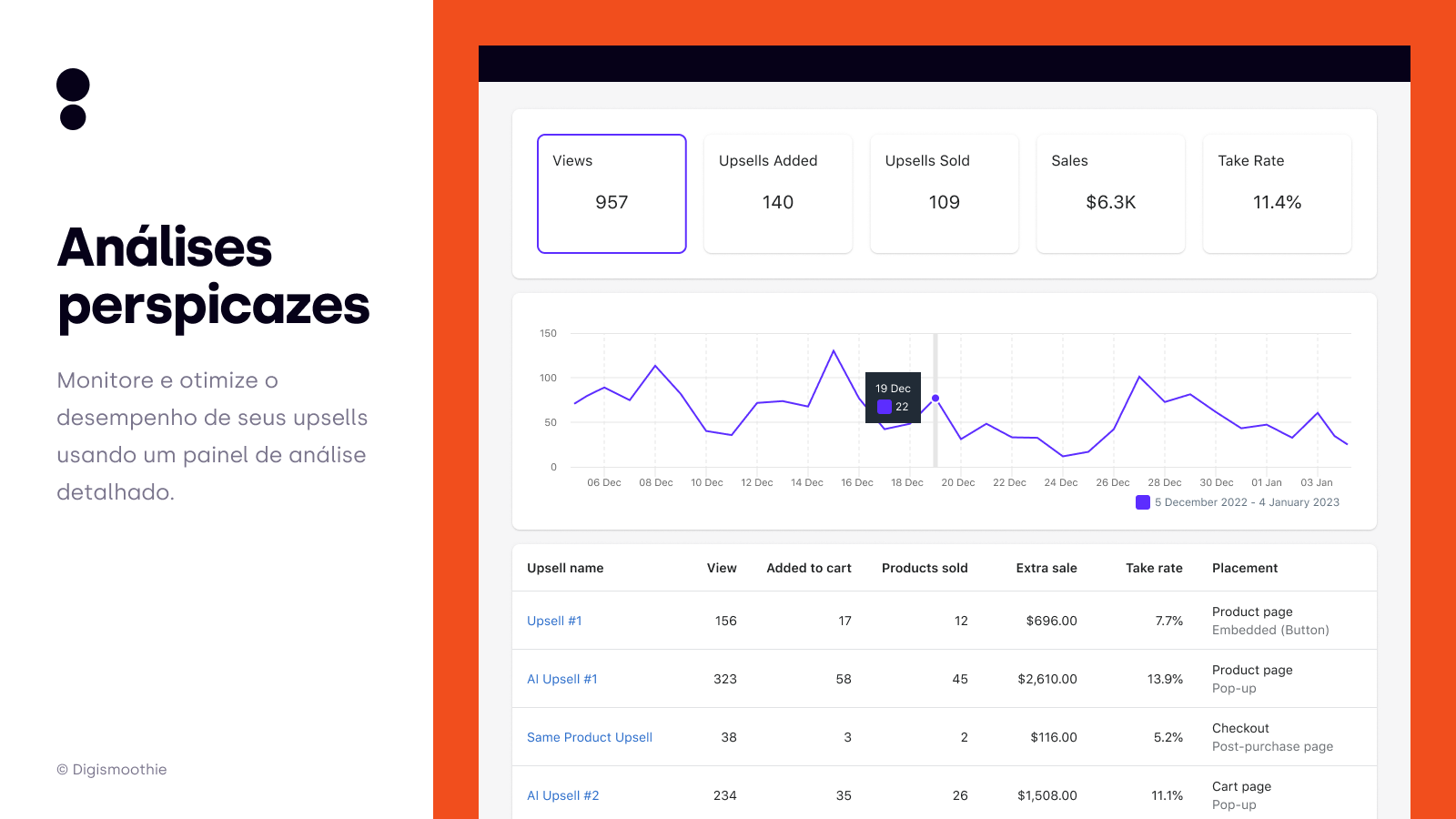
Task: Select the Take Rate metric card
Action: coord(1278,194)
